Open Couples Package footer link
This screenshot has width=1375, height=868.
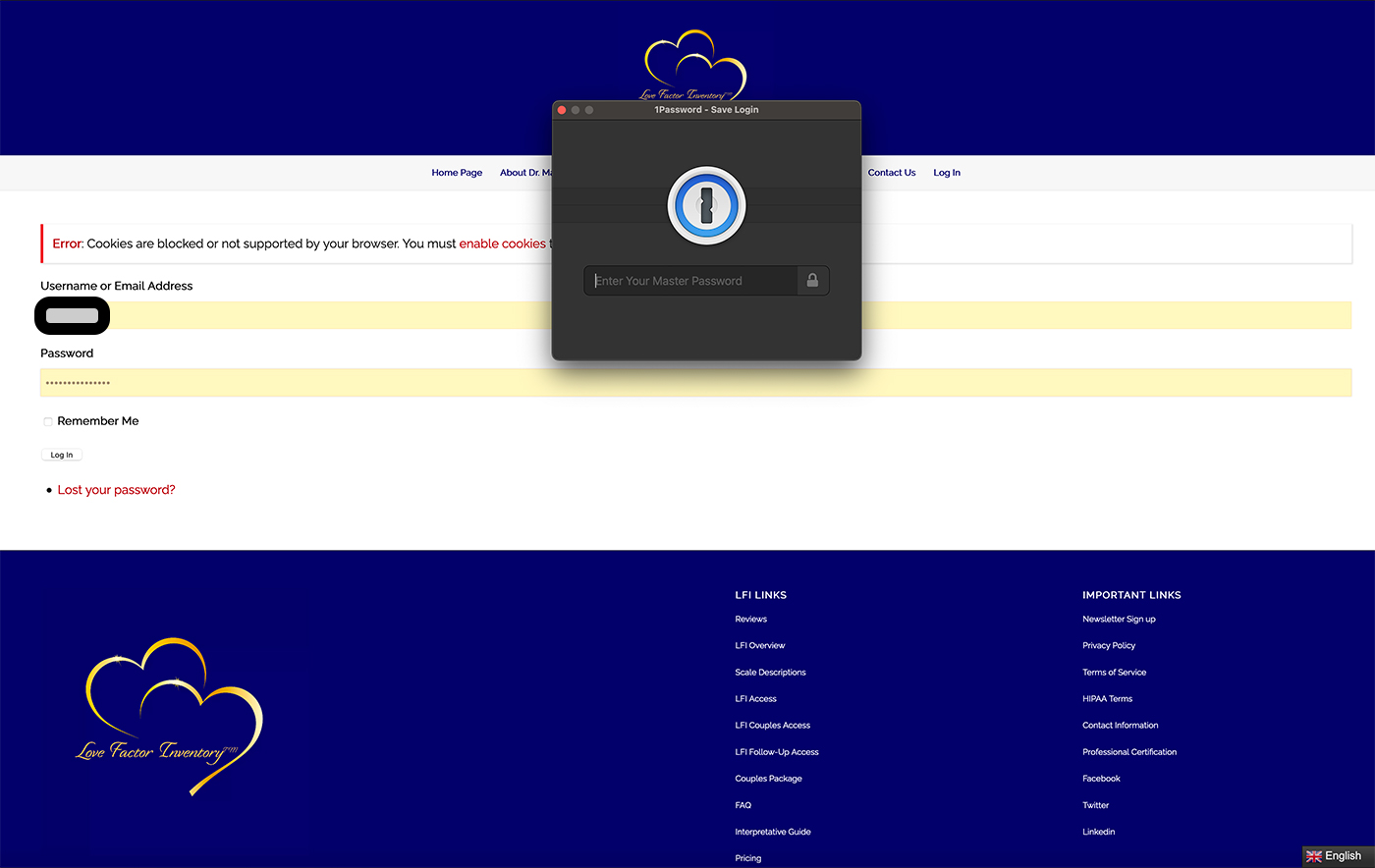point(769,779)
